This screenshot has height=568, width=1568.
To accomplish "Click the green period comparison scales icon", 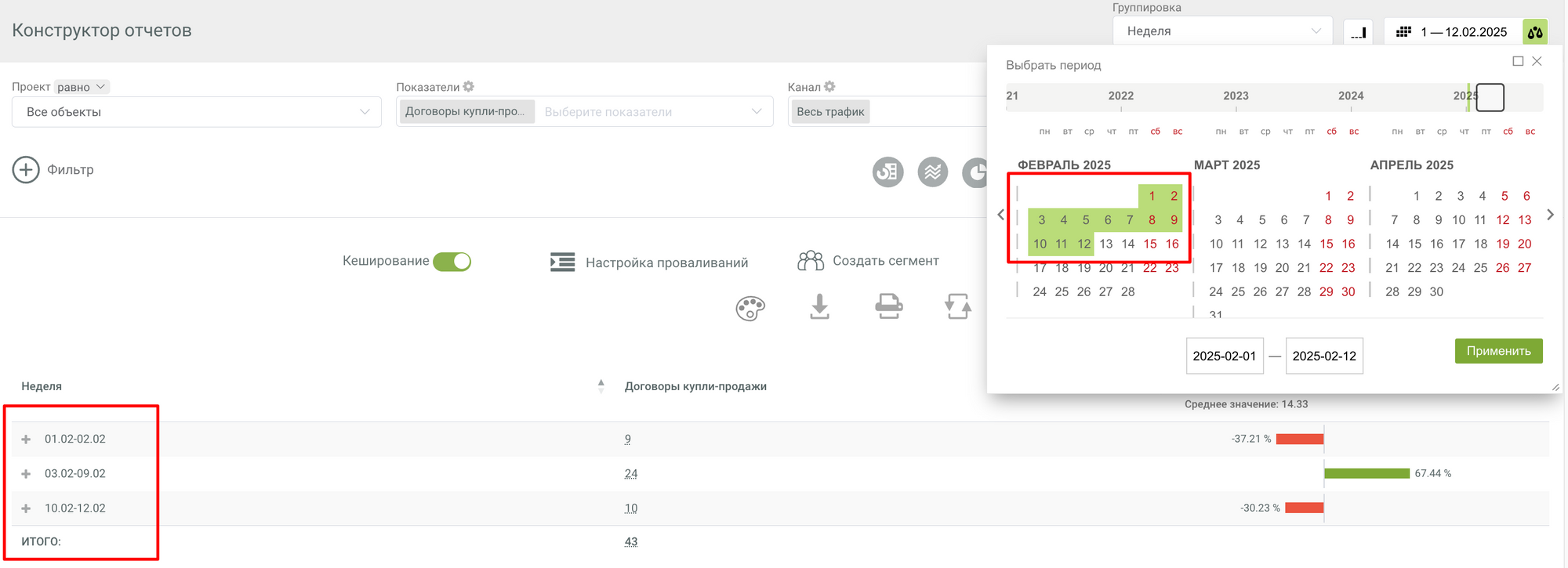I will tap(1534, 32).
